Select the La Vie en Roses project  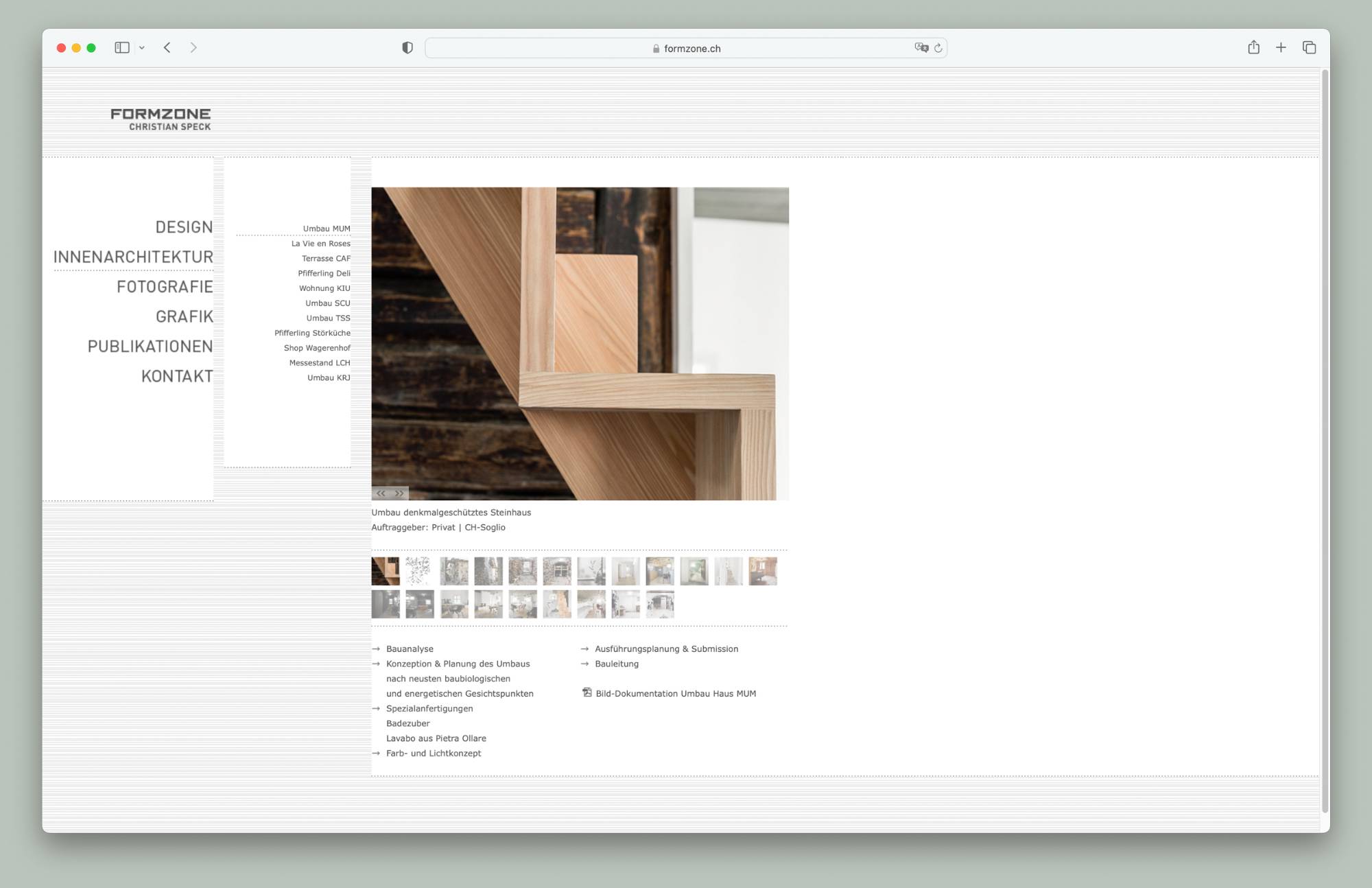pyautogui.click(x=320, y=244)
